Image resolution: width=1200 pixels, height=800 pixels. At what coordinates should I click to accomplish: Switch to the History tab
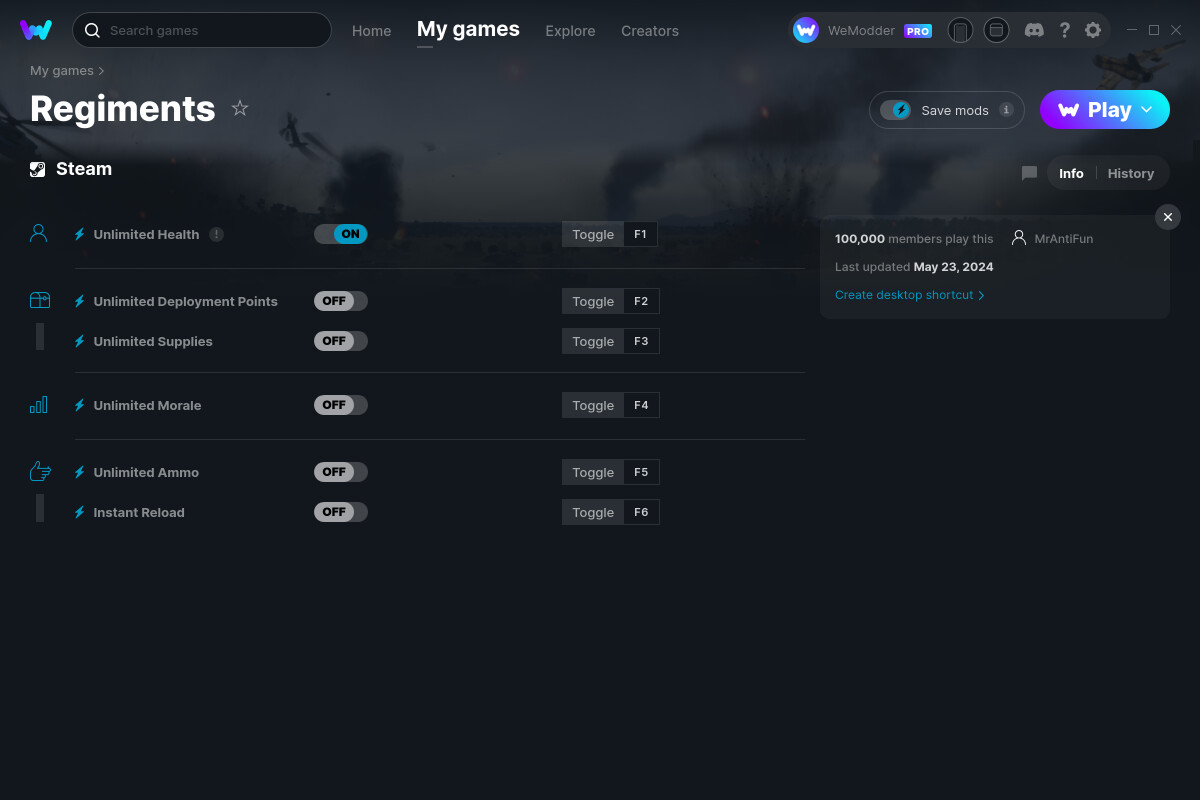tap(1130, 173)
